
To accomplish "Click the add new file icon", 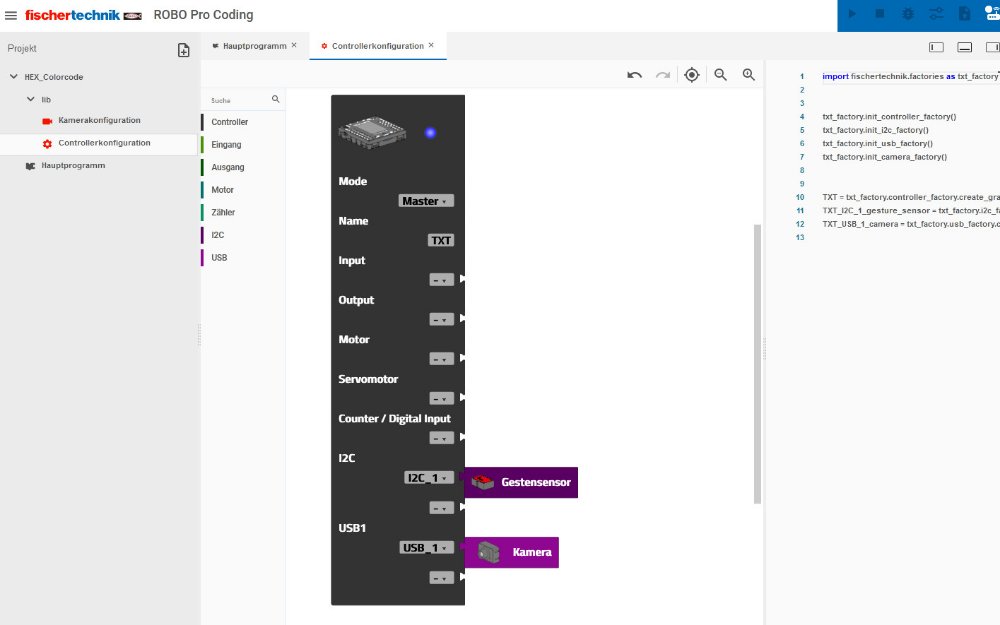I will pos(183,50).
